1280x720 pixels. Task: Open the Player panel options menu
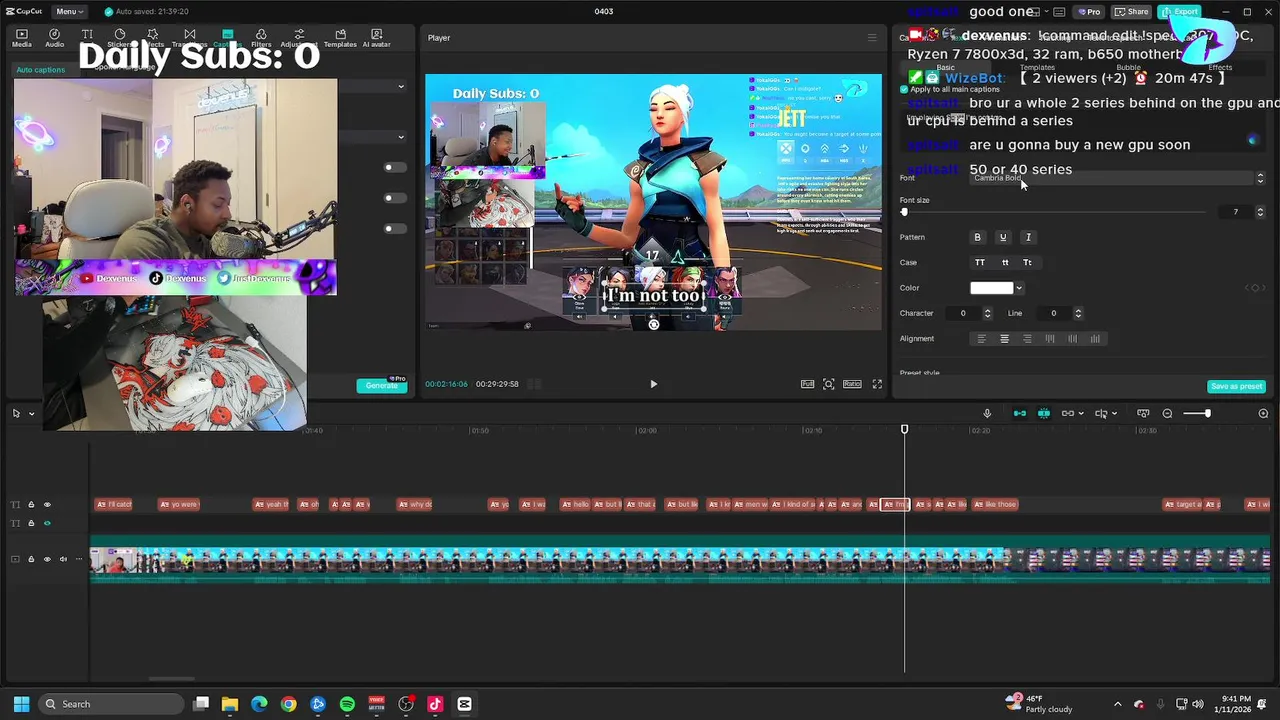point(871,38)
